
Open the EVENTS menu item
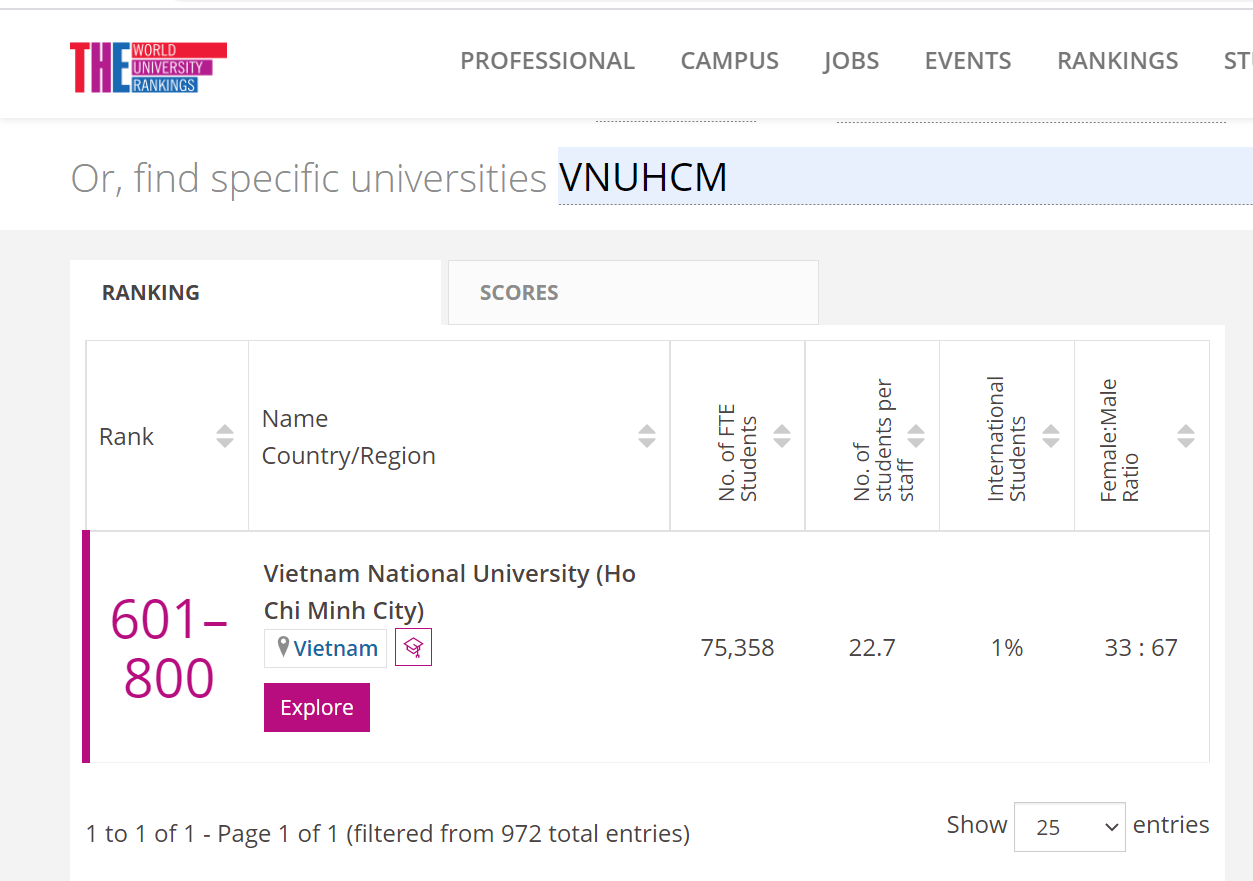pos(968,61)
